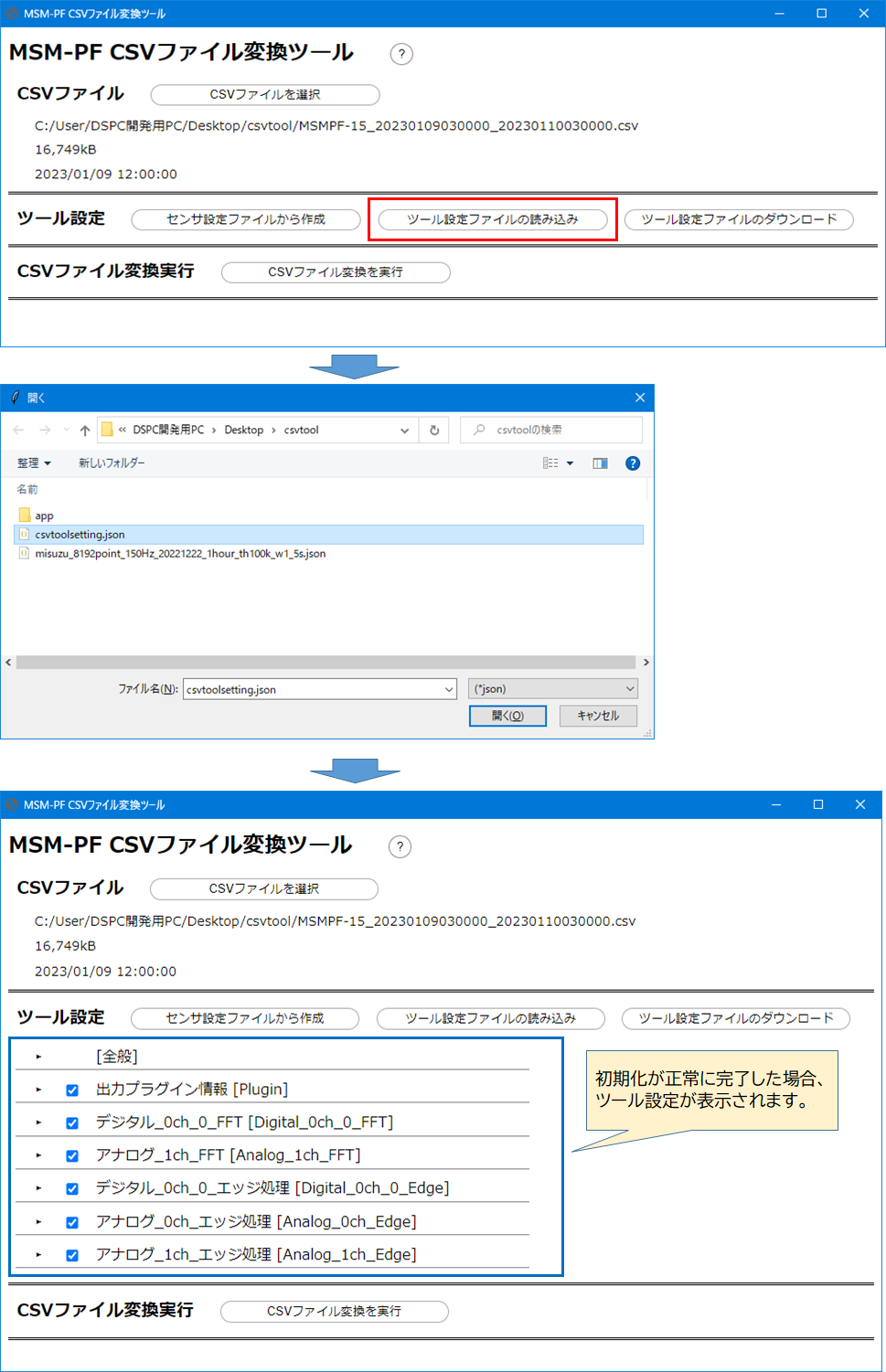The width and height of the screenshot is (886, 1372).
Task: Click ツール設定ファイルのダウンロード in upper window
Action: pos(739,219)
